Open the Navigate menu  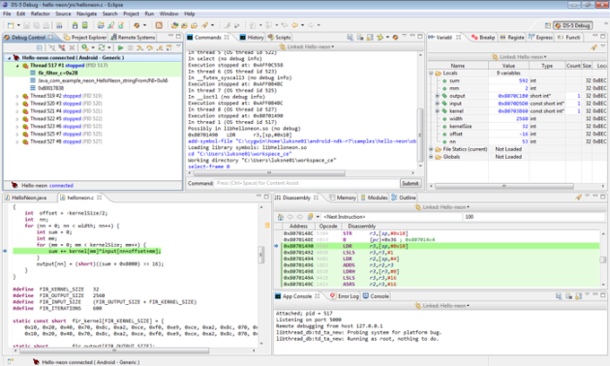86,14
